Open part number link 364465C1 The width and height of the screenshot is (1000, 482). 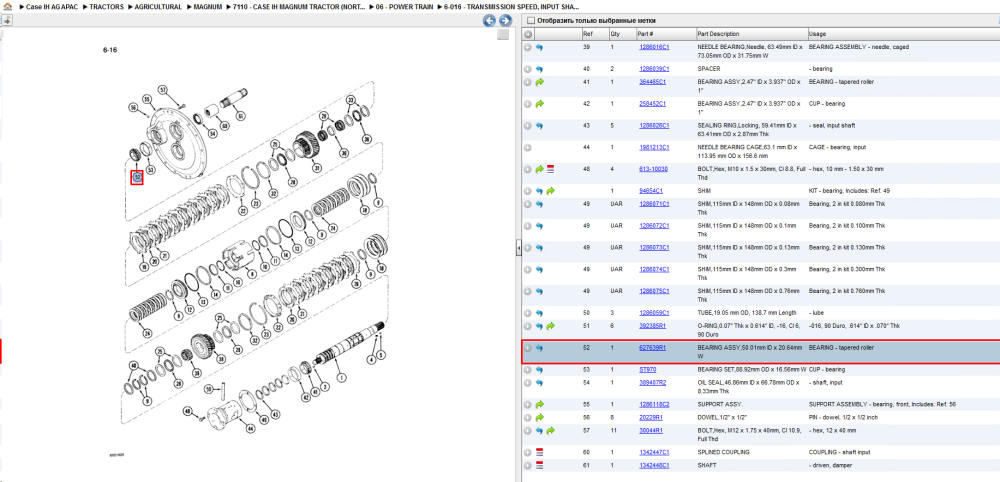(652, 82)
